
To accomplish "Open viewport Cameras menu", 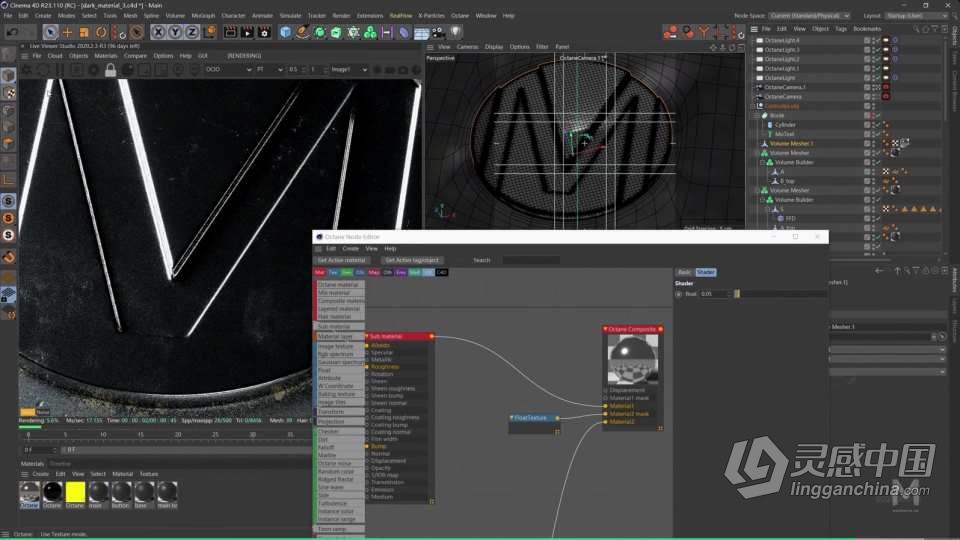I will click(467, 47).
